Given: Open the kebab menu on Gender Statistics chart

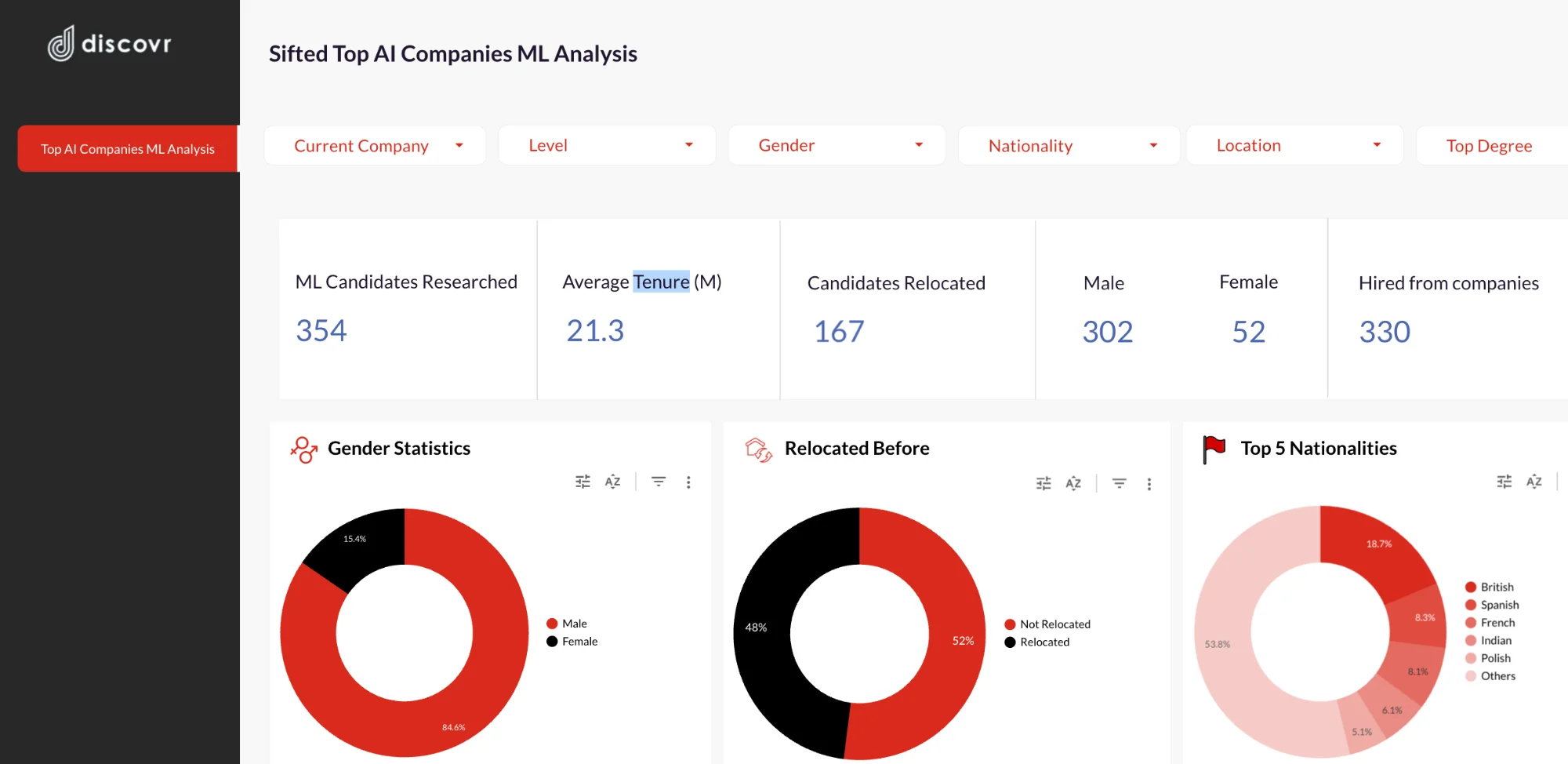Looking at the screenshot, I should click(688, 482).
